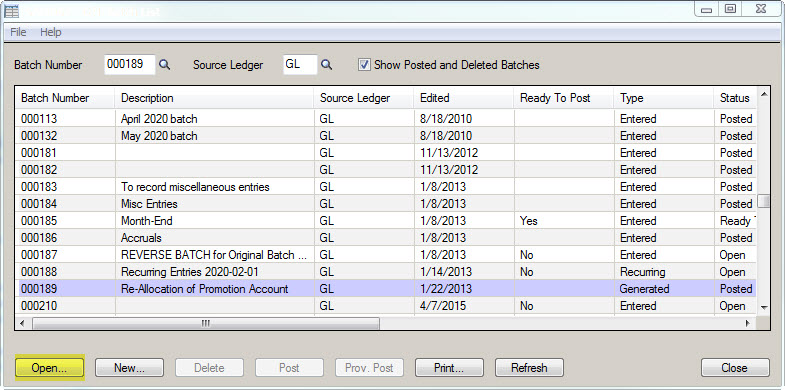Click the Source Ledger finder magnifier icon
The height and width of the screenshot is (390, 785).
tap(326, 65)
